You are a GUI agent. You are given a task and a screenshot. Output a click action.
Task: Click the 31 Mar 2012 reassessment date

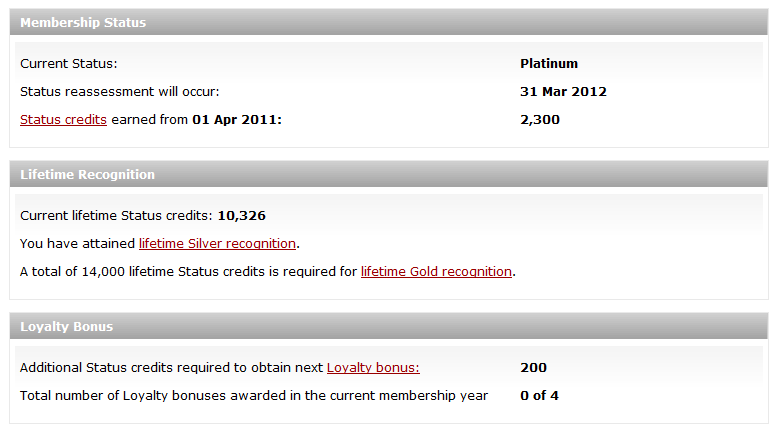pos(563,92)
